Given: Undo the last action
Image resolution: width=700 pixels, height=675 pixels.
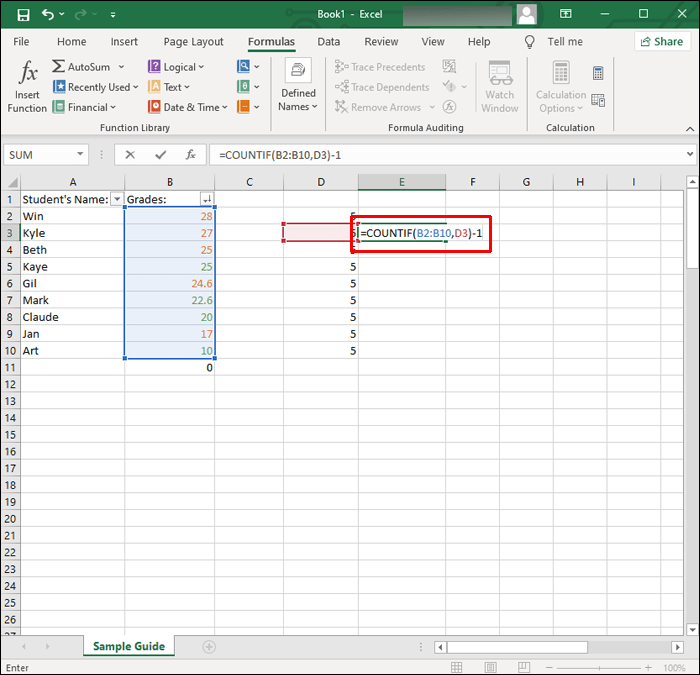Looking at the screenshot, I should [x=47, y=14].
